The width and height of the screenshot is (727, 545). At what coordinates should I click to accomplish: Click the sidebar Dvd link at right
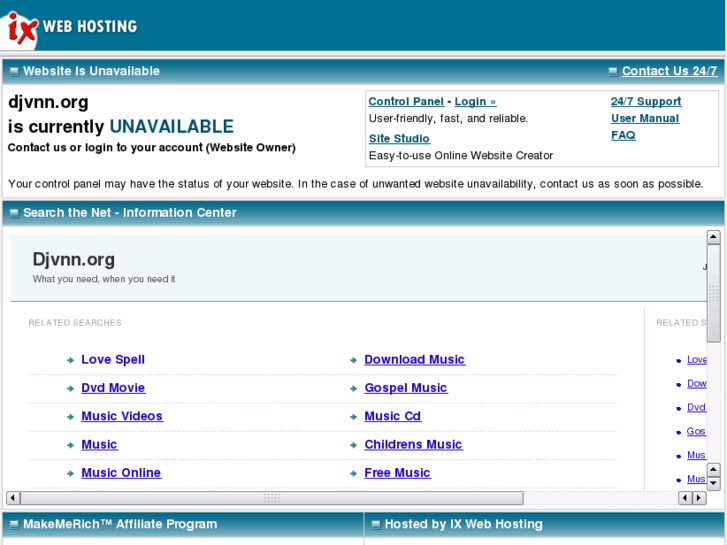pos(696,408)
